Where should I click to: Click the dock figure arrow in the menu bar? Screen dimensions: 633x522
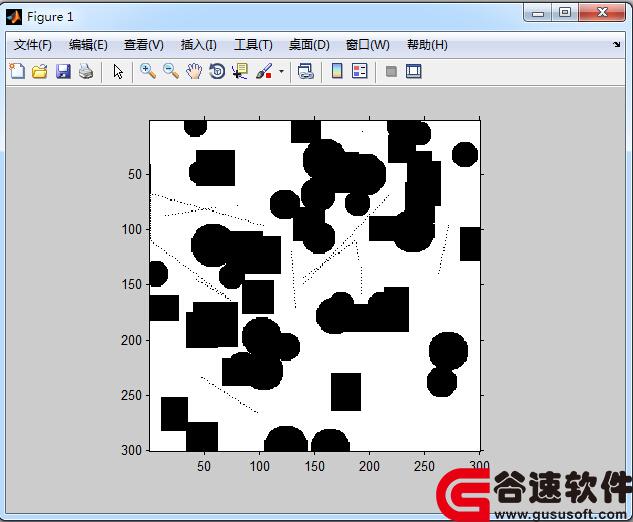click(616, 44)
